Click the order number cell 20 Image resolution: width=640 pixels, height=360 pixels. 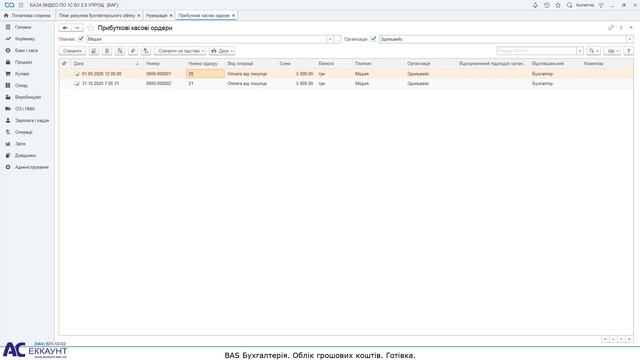[205, 74]
